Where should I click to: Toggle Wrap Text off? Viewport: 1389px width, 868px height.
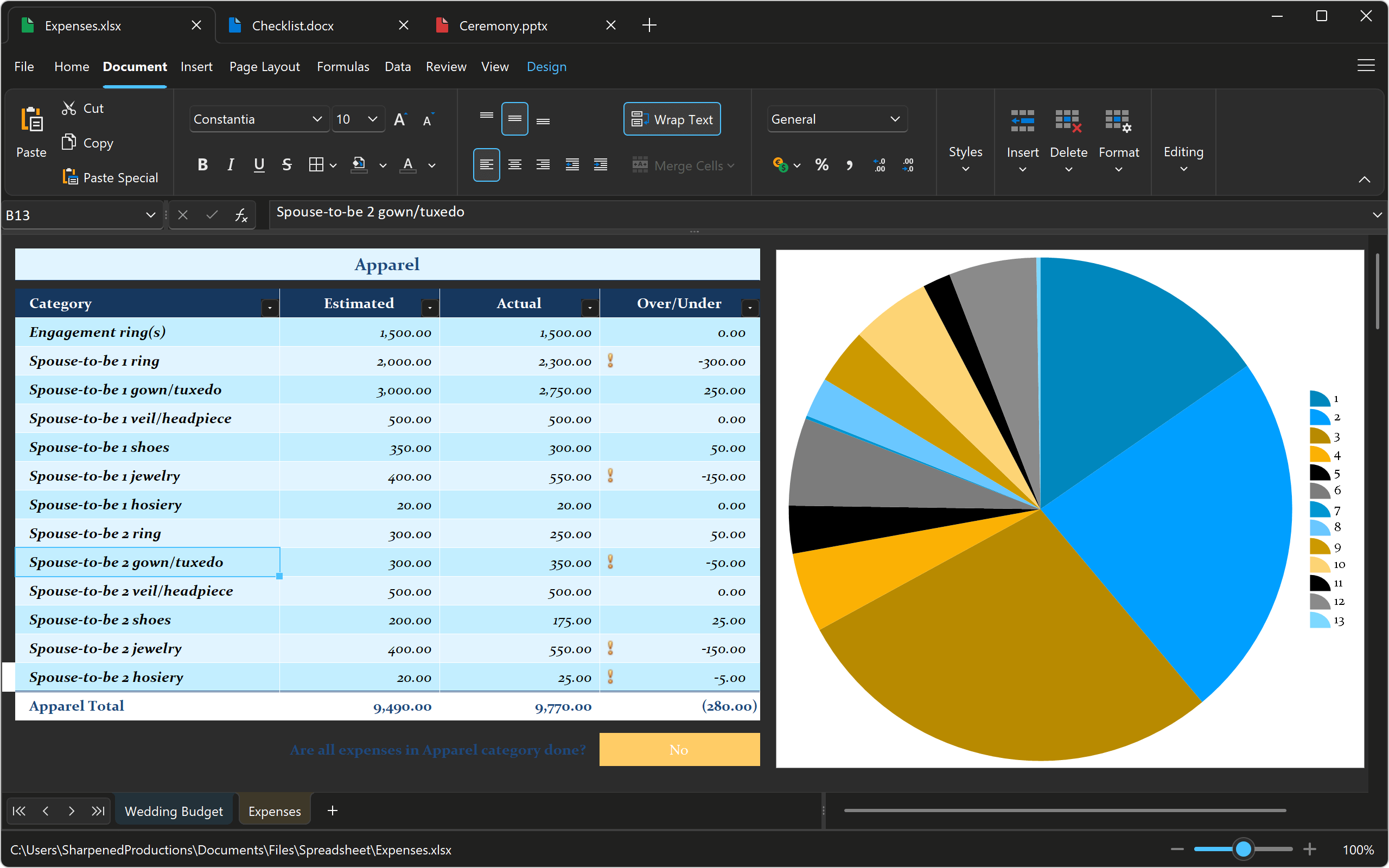672,119
